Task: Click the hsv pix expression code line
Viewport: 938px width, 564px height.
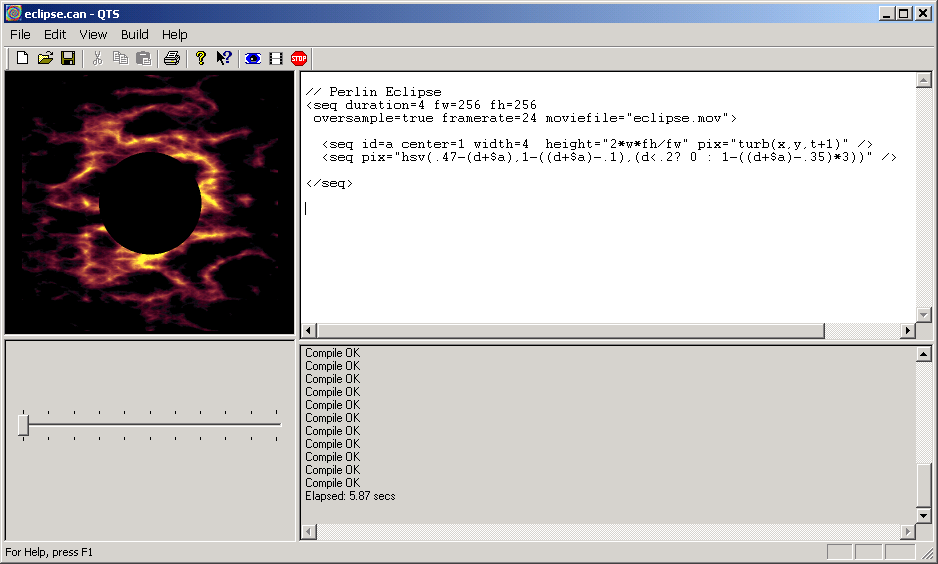Action: click(x=609, y=157)
